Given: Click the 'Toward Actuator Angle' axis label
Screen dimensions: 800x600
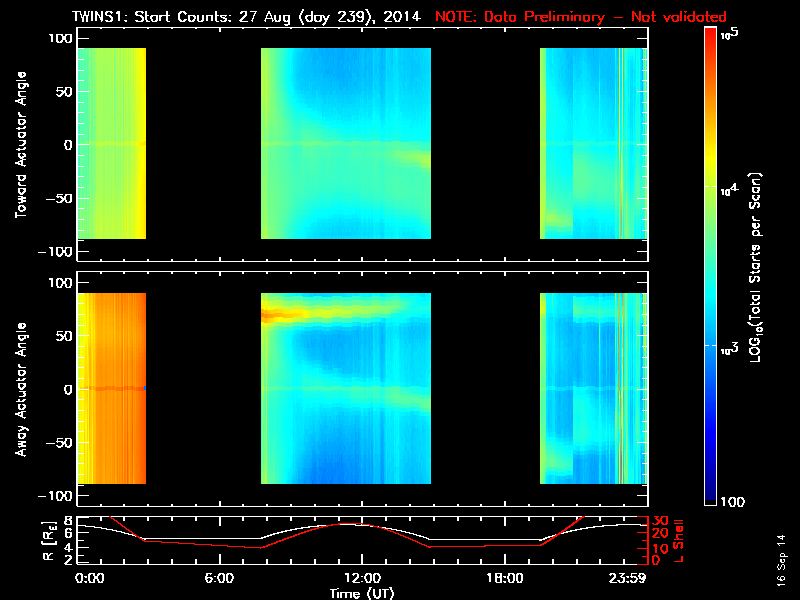Looking at the screenshot, I should point(21,143).
